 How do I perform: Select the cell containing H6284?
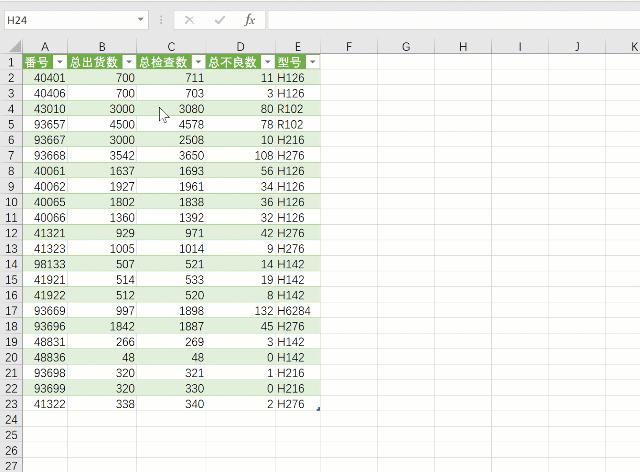(297, 311)
